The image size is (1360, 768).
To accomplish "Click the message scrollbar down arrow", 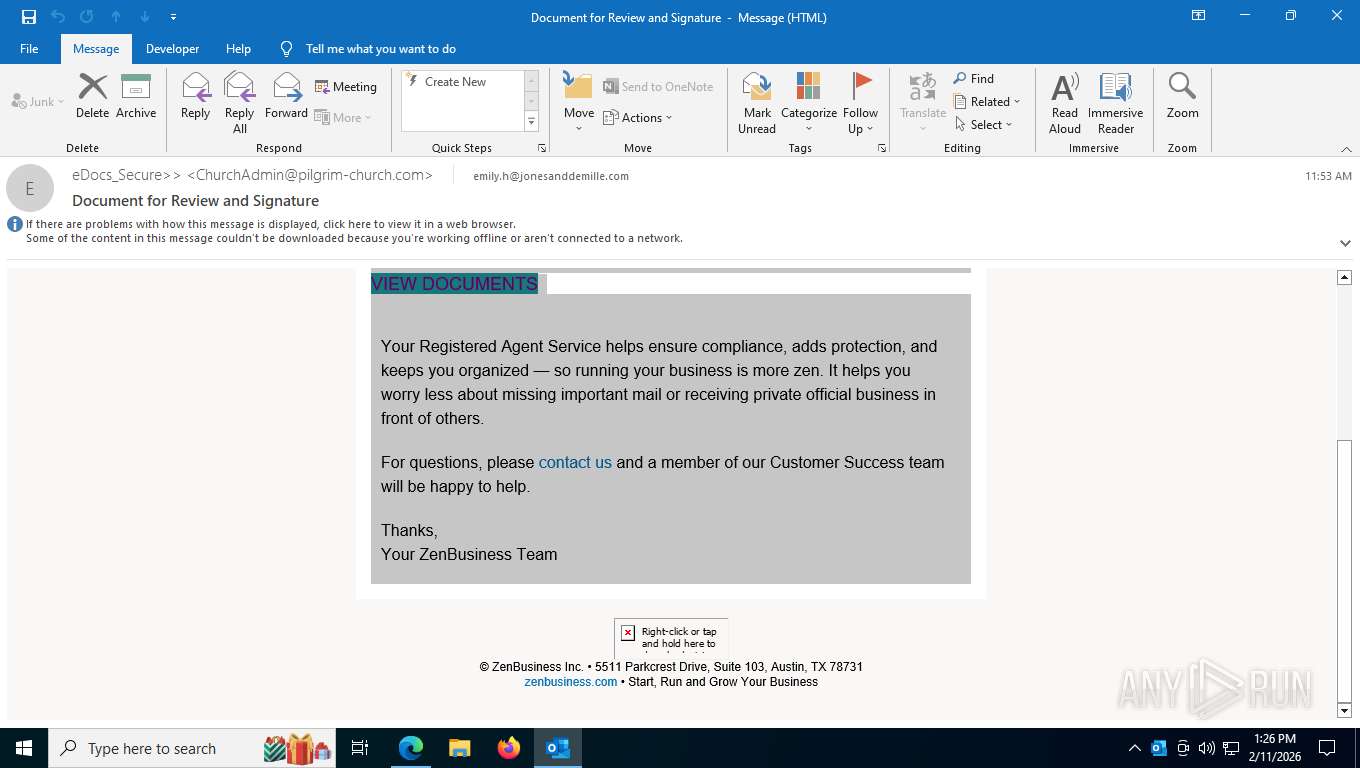I will [1345, 710].
